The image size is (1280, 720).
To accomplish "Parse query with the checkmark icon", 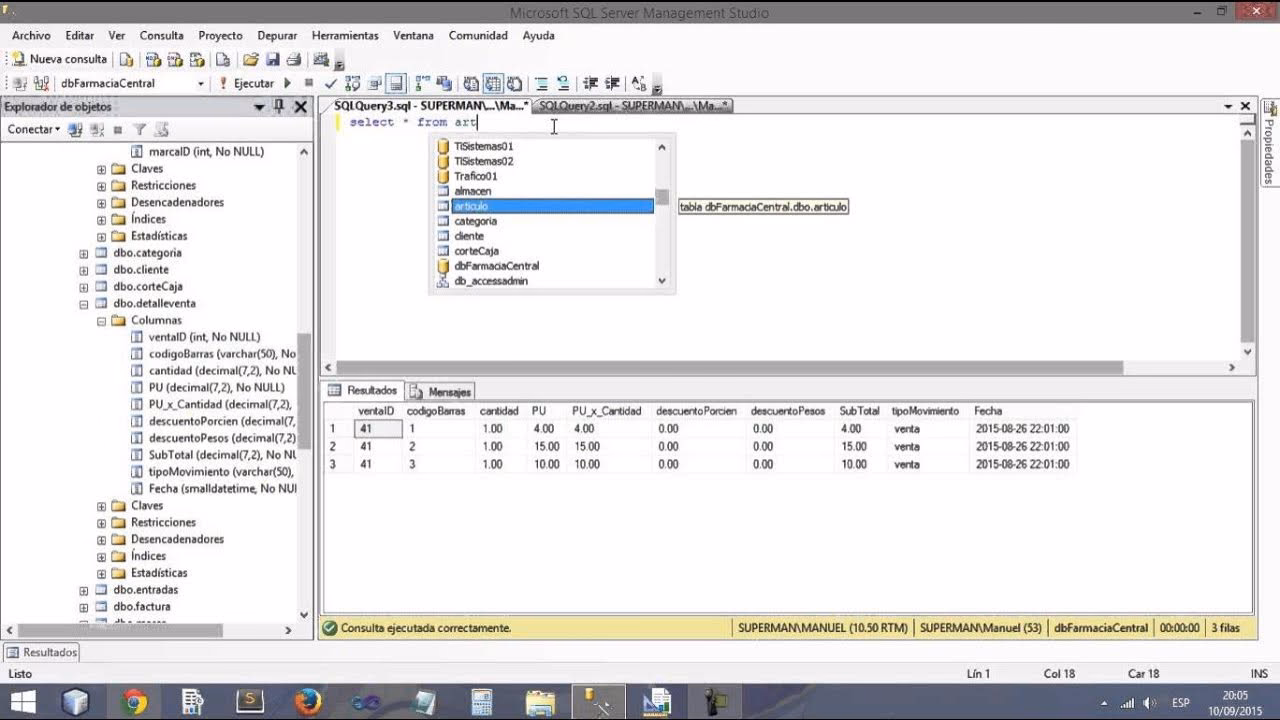I will [331, 83].
